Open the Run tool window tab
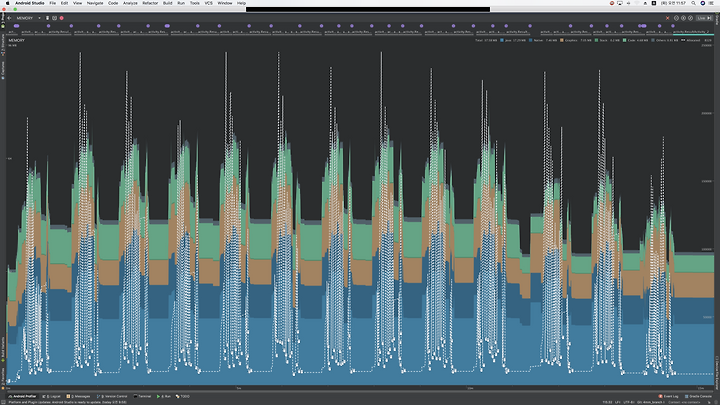The width and height of the screenshot is (720, 405). [x=163, y=396]
